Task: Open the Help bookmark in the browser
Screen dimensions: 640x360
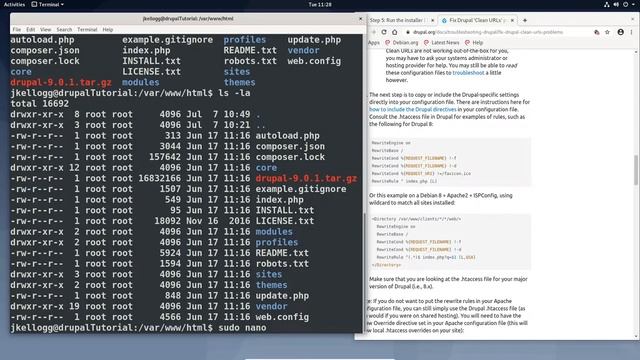Action: 474,42
